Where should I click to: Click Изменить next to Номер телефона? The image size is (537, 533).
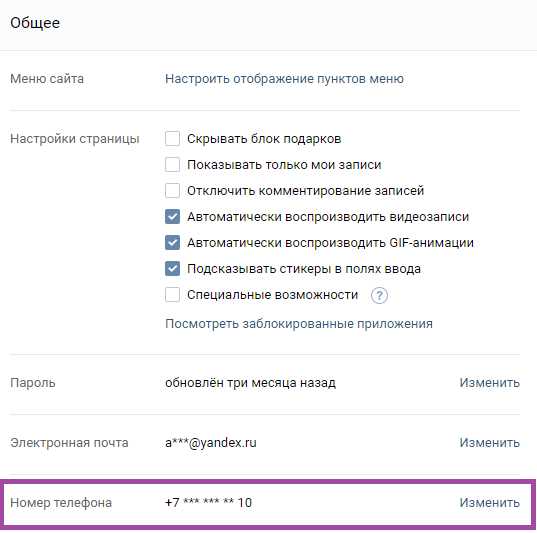point(489,503)
